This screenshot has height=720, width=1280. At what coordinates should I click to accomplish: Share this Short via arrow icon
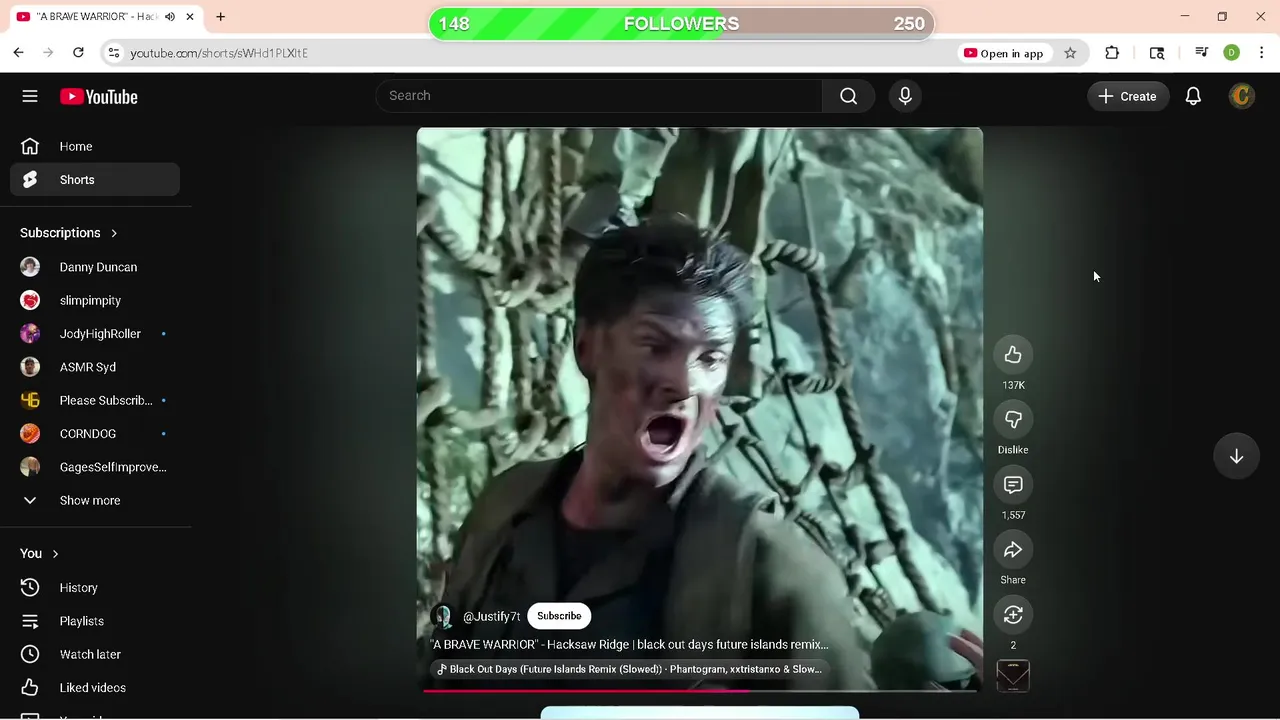pyautogui.click(x=1013, y=550)
